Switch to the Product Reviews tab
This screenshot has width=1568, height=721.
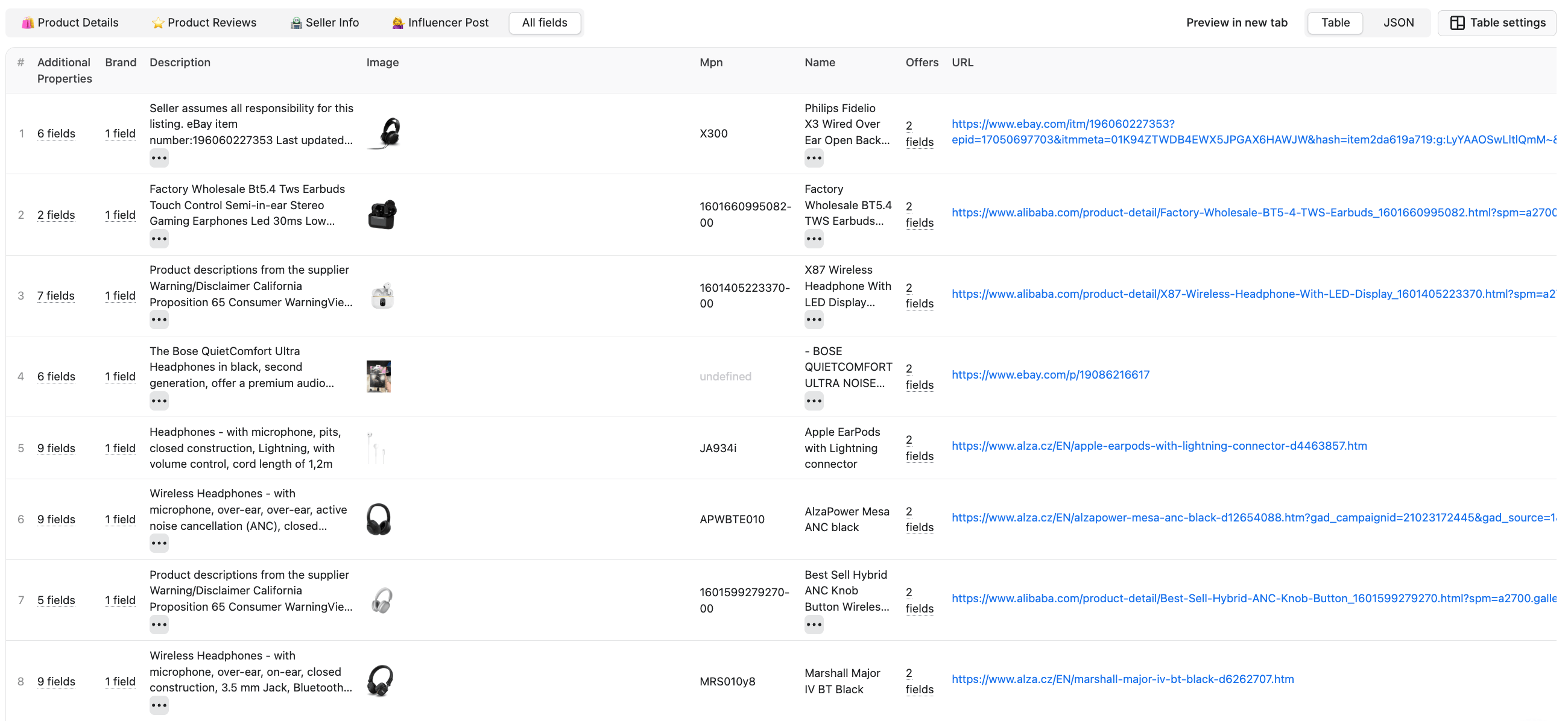click(x=204, y=22)
